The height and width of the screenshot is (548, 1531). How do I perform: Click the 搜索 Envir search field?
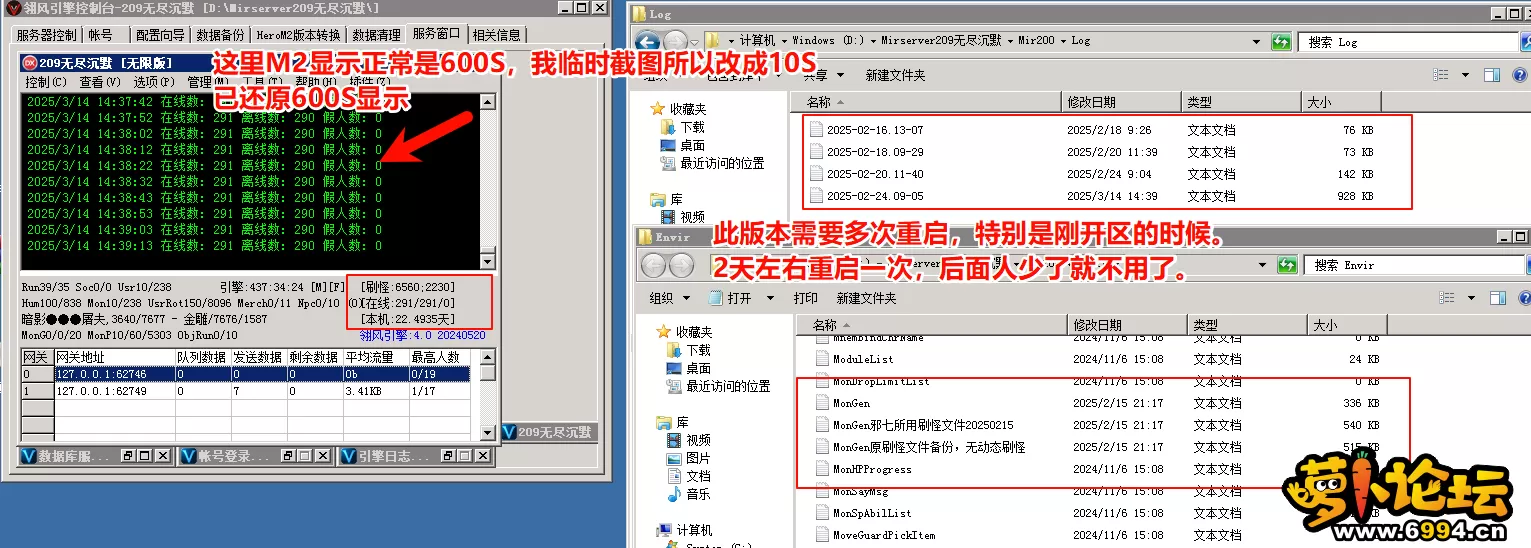1412,265
